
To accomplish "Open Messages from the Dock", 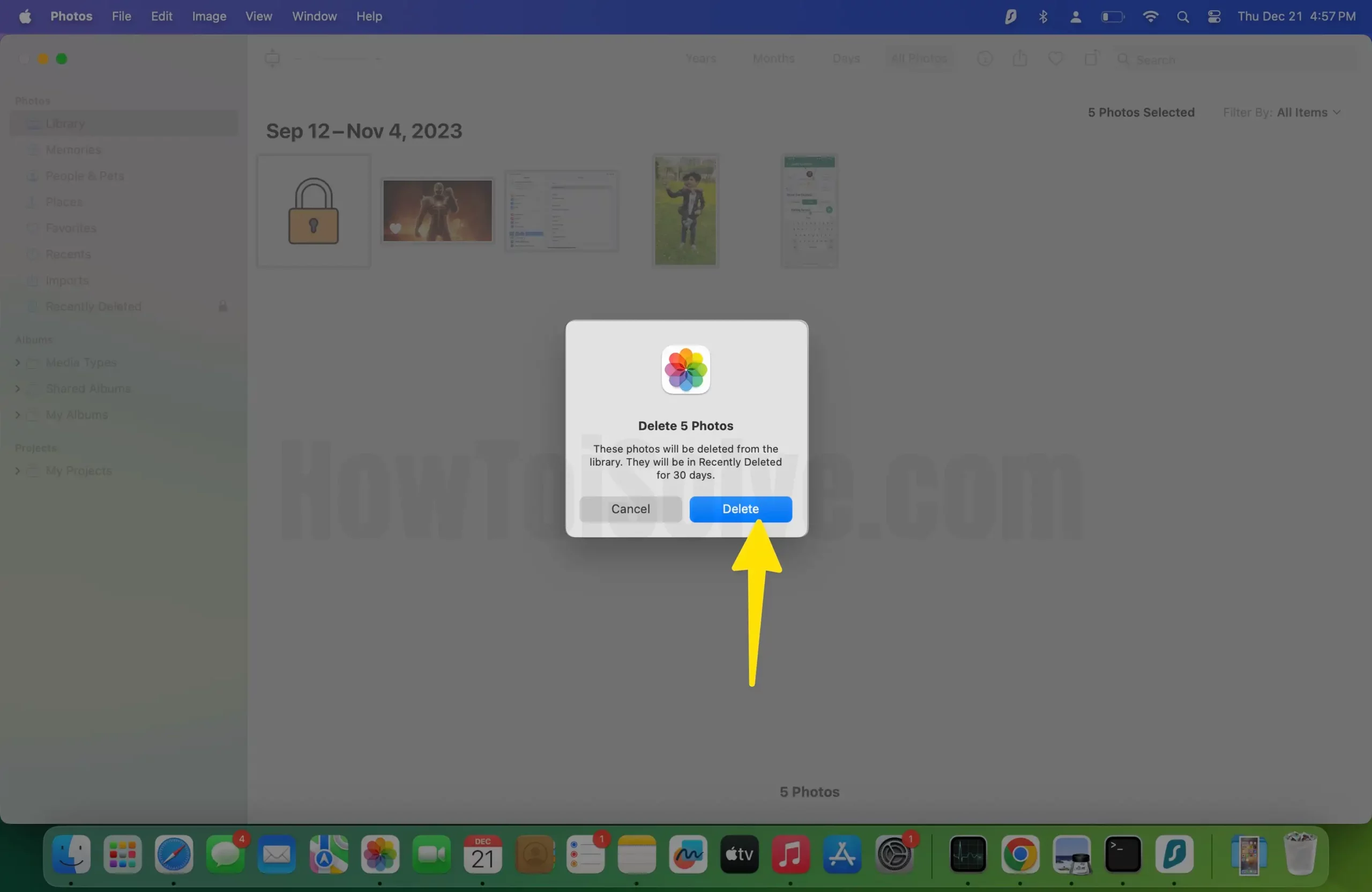I will [225, 853].
